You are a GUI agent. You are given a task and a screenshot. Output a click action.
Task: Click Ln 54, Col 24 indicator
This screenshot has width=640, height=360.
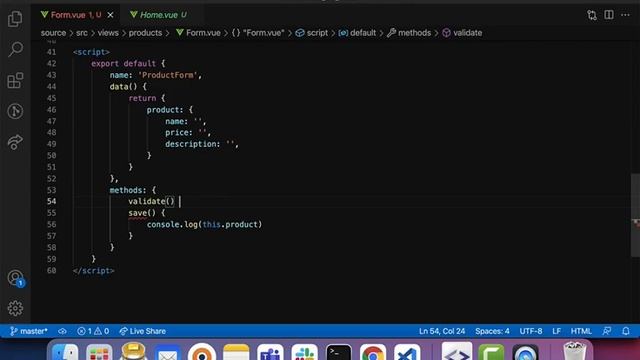click(x=442, y=331)
